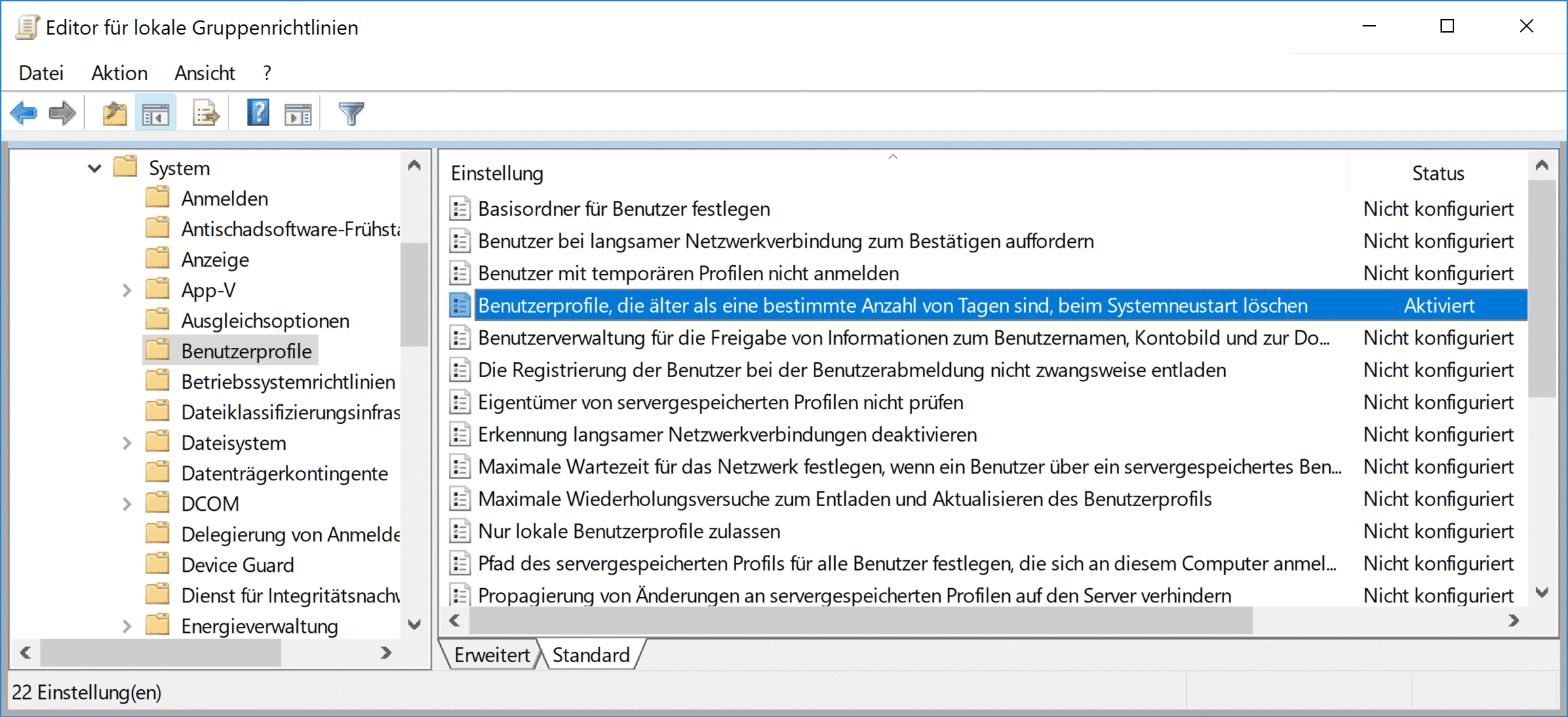Click settings list vertical scrollbar thumb
The width and height of the screenshot is (1568, 717).
[1542, 289]
